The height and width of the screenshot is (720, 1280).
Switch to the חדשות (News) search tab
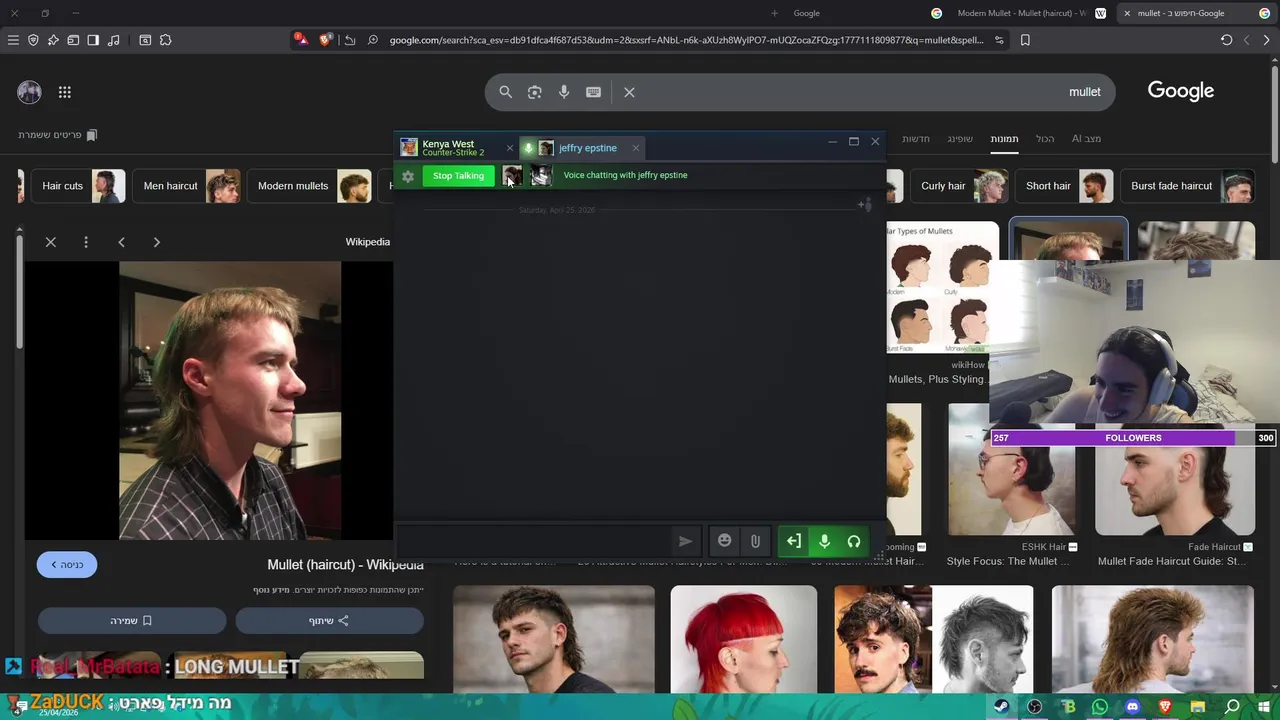[x=916, y=139]
